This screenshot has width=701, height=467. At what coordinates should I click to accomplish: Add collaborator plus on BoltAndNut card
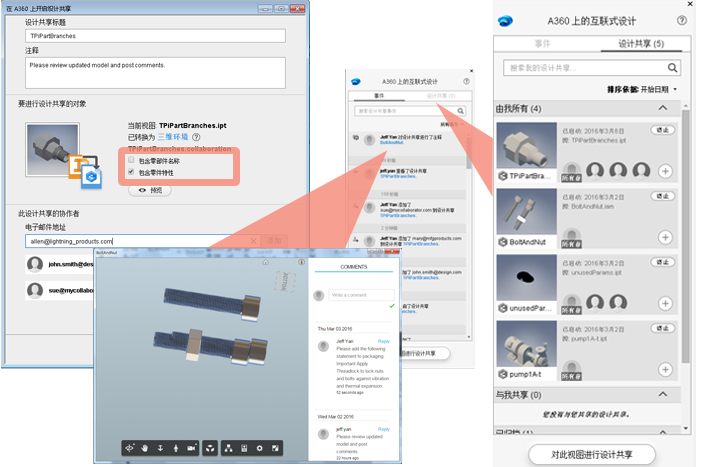point(665,237)
